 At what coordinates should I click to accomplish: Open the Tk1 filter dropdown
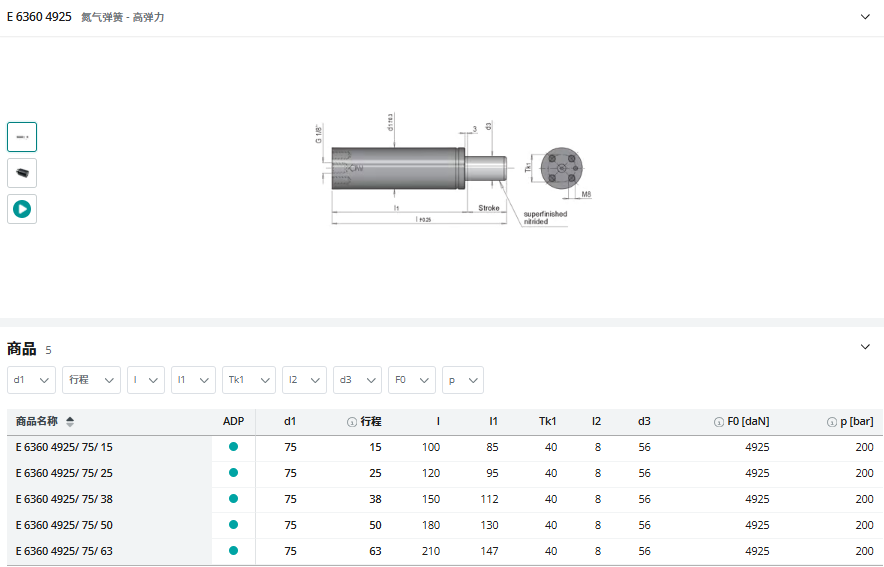[248, 380]
